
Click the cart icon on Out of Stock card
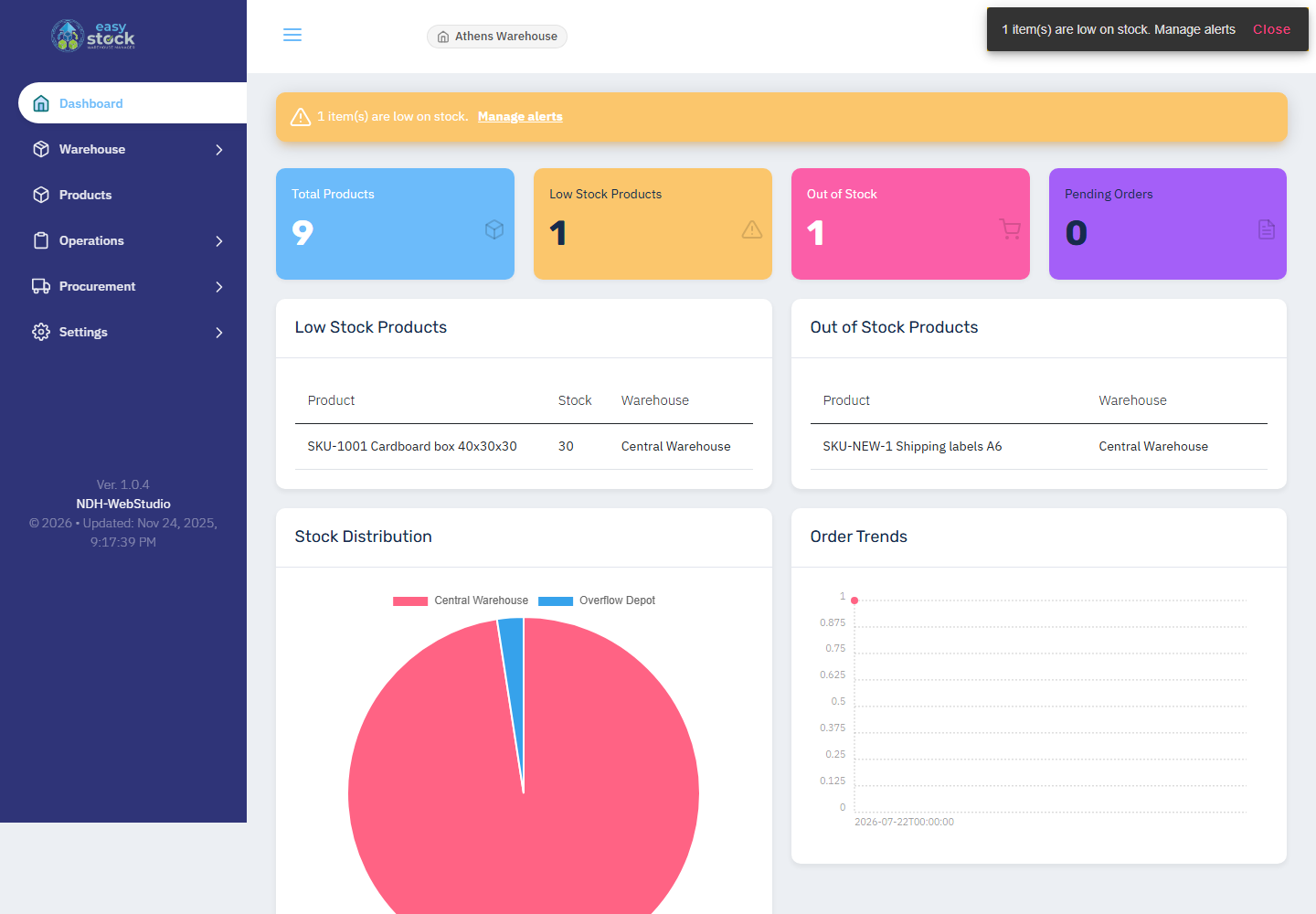click(x=1010, y=229)
